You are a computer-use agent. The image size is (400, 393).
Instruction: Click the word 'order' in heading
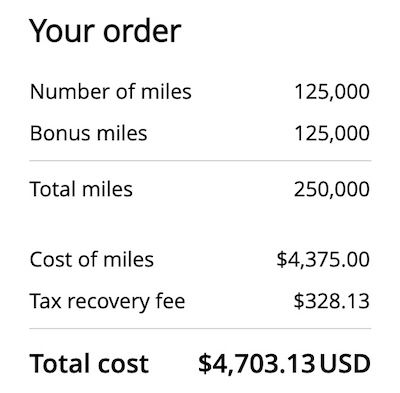tap(142, 32)
